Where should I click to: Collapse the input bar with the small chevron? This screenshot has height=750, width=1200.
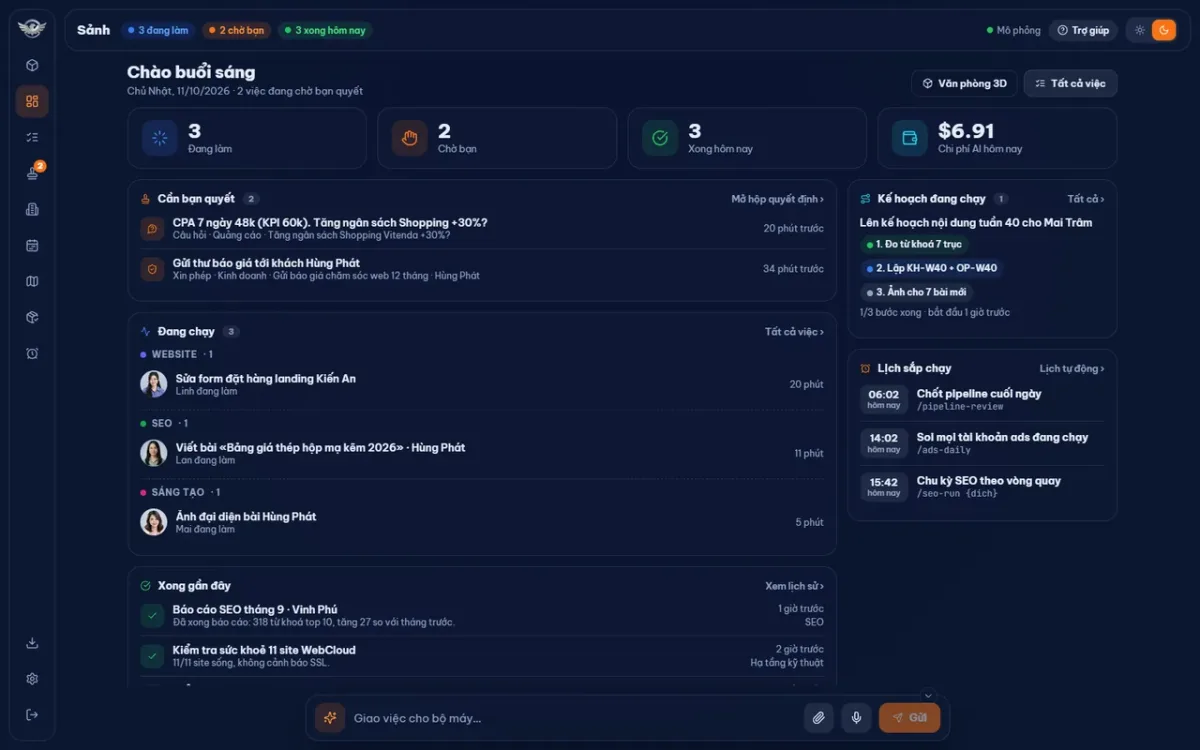[x=928, y=696]
